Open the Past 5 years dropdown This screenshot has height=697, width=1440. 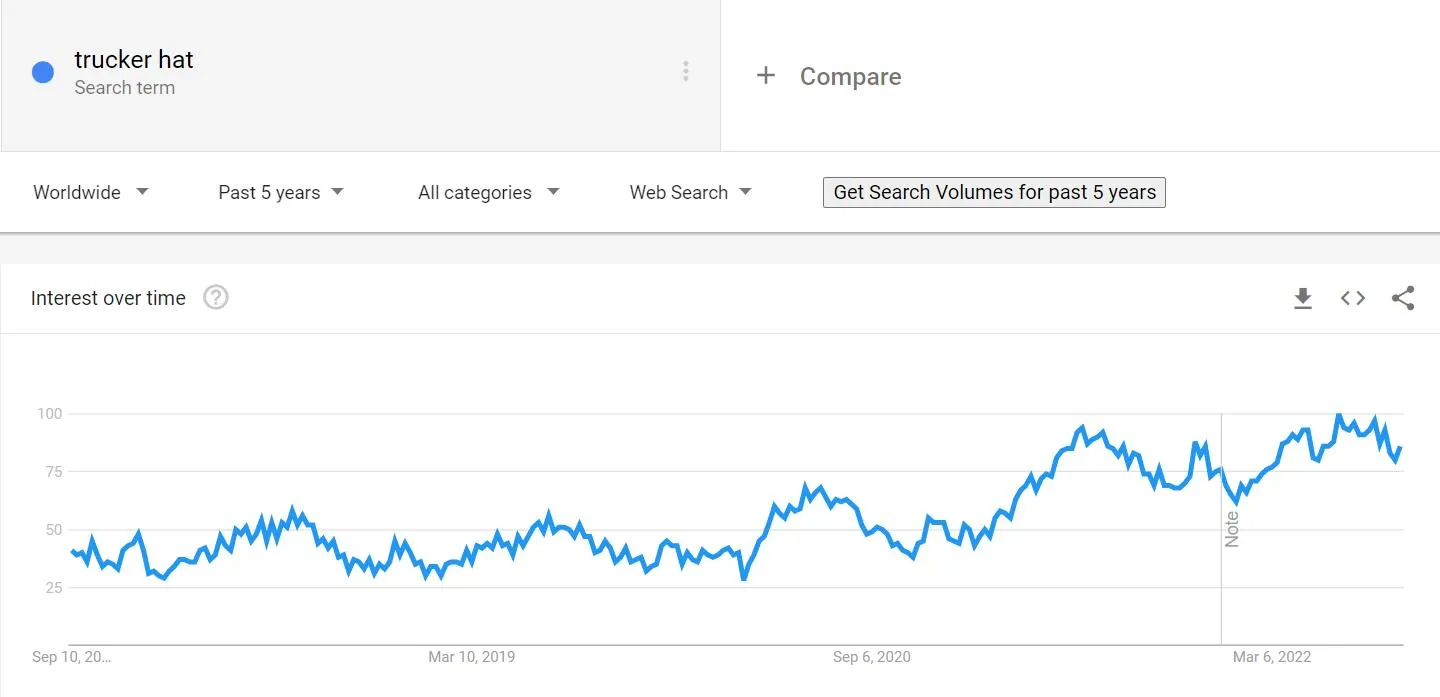coord(281,192)
